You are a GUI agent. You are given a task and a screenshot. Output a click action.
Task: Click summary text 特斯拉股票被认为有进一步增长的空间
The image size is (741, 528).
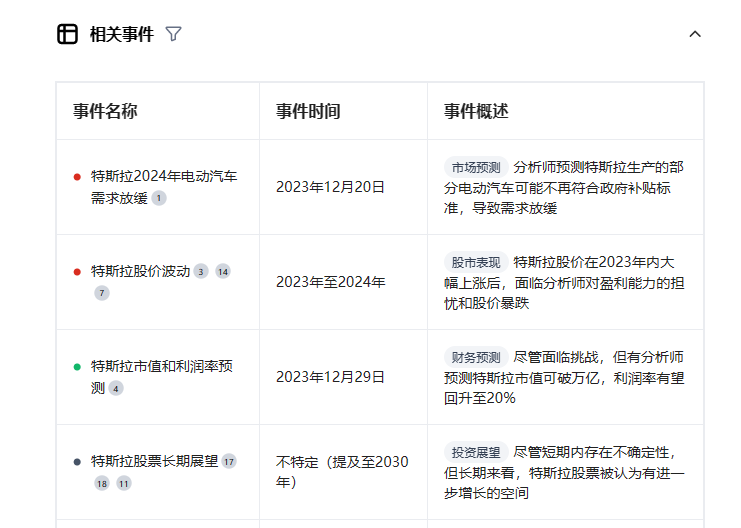[564, 483]
